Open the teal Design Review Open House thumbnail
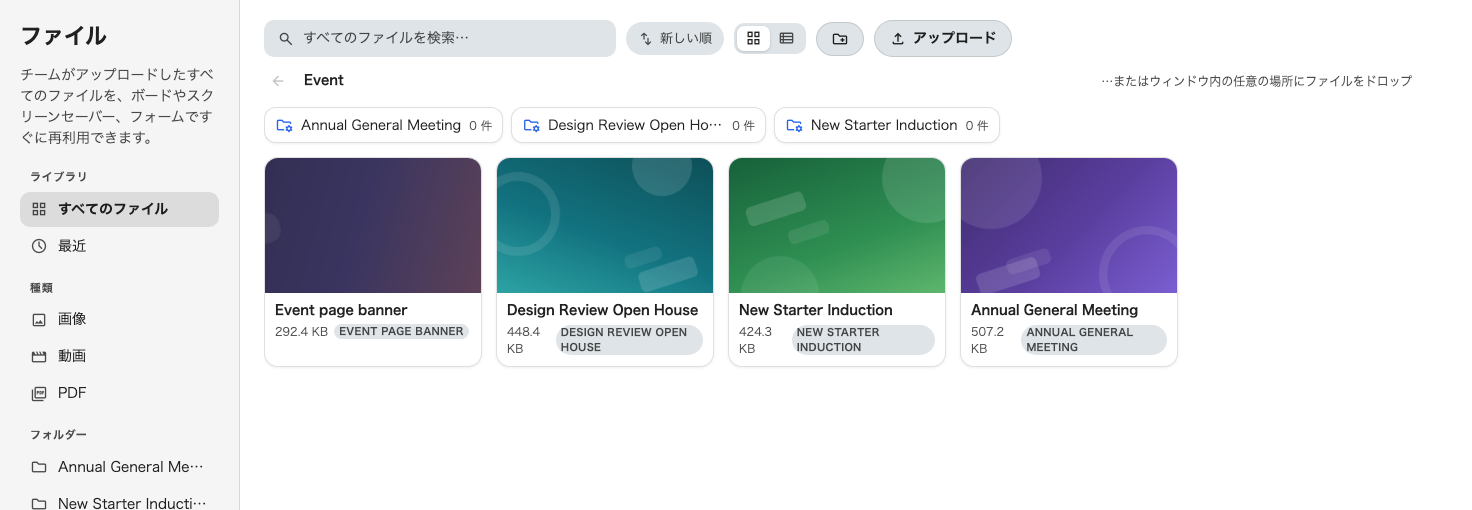The width and height of the screenshot is (1472, 510). 605,225
